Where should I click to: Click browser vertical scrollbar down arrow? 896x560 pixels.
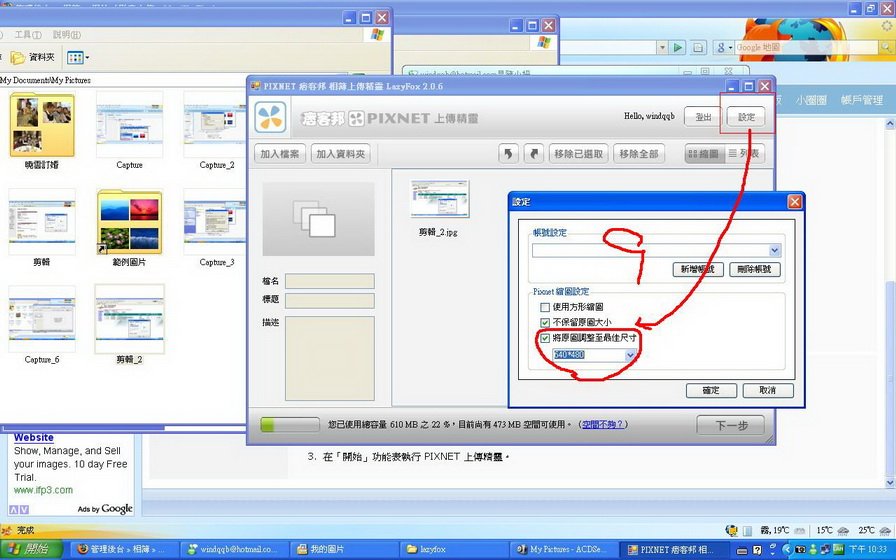890,483
